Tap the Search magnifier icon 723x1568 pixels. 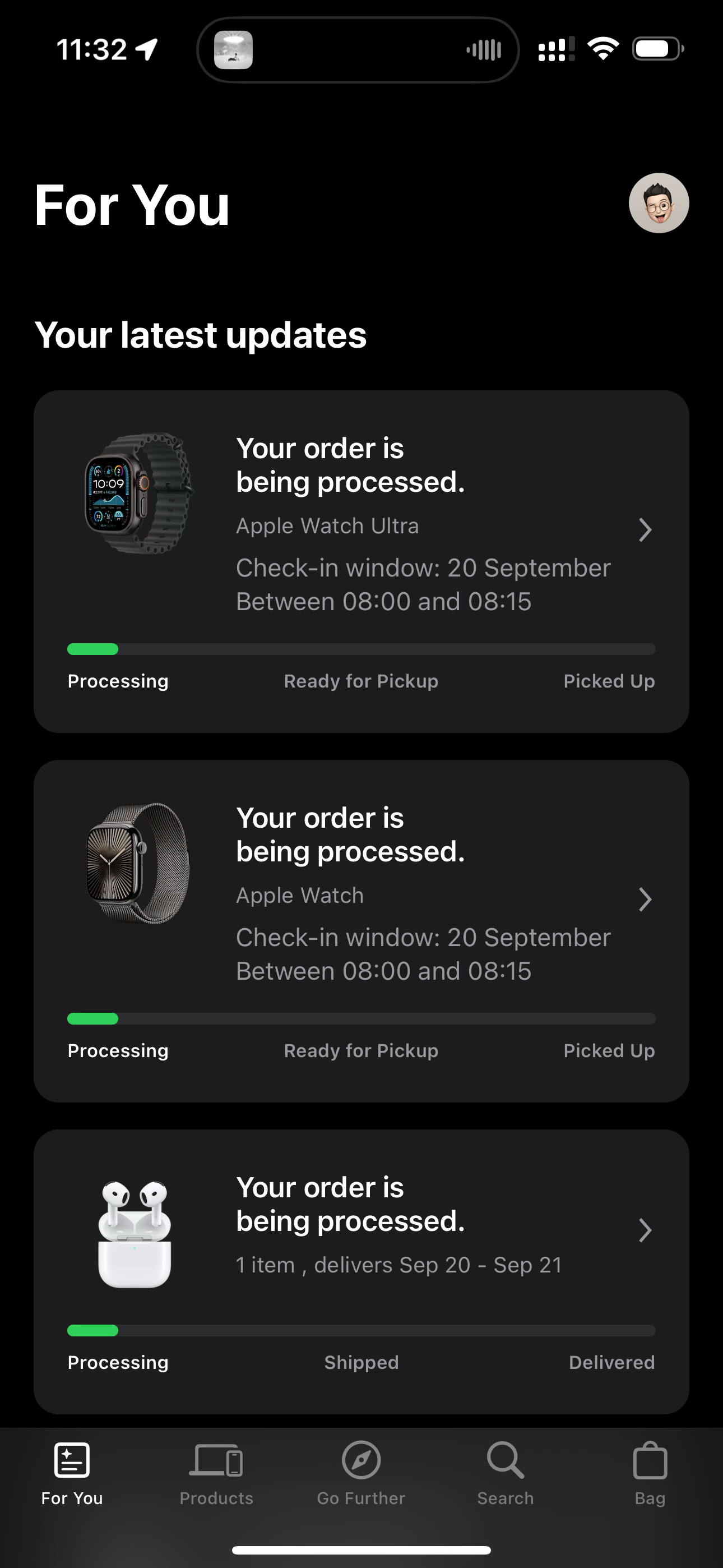tap(505, 1460)
